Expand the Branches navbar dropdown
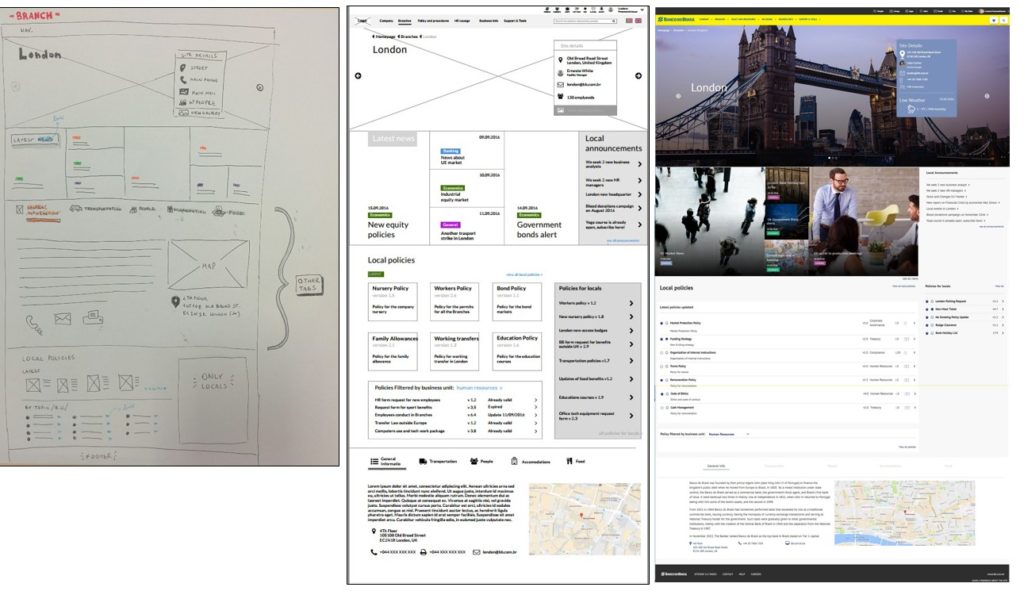This screenshot has width=1024, height=591. pyautogui.click(x=404, y=21)
